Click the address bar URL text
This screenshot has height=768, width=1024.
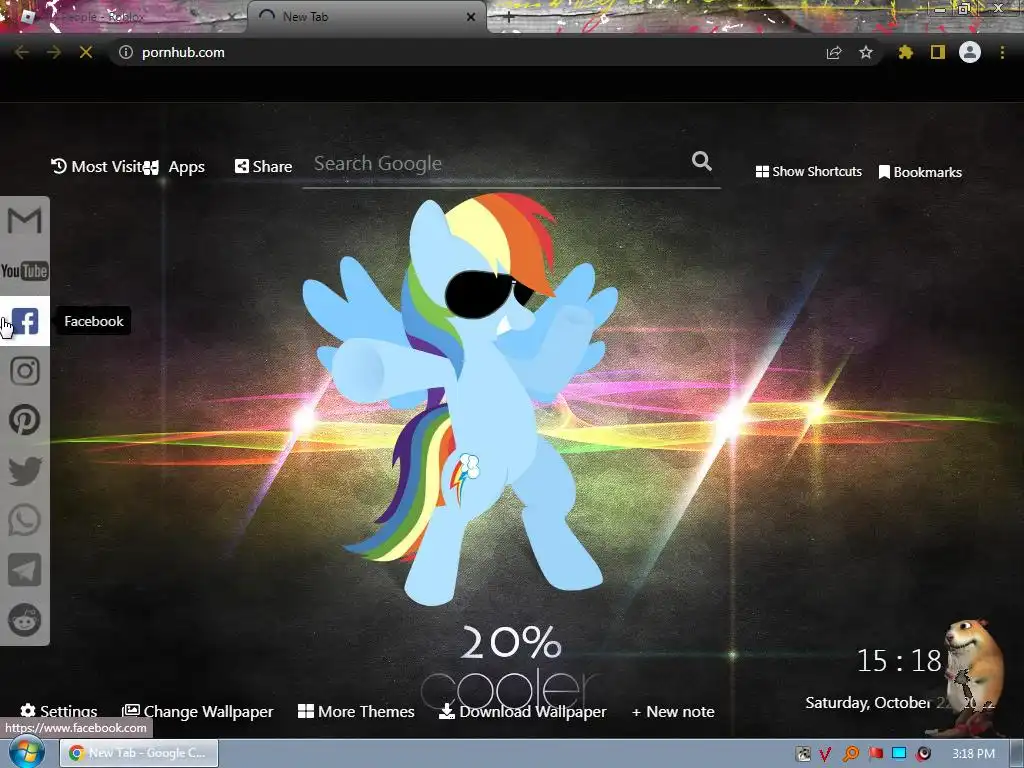tap(184, 52)
